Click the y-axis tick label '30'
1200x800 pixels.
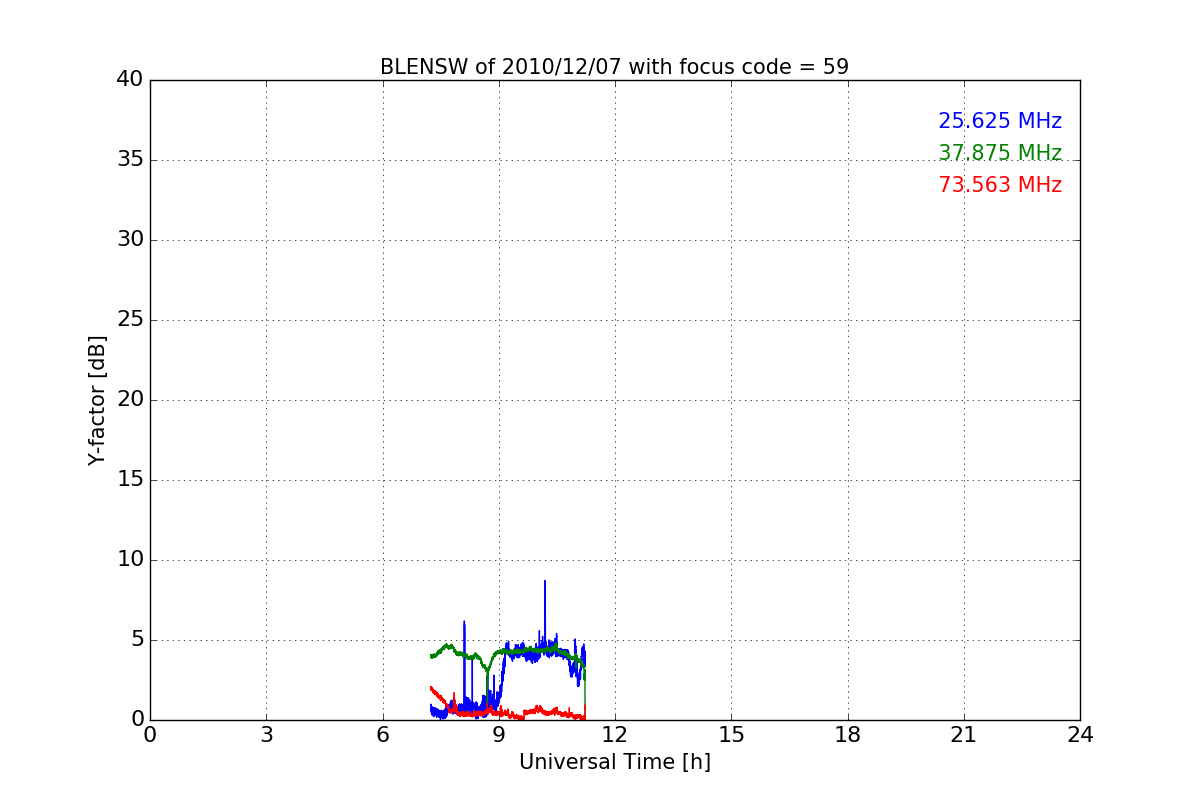[x=130, y=240]
